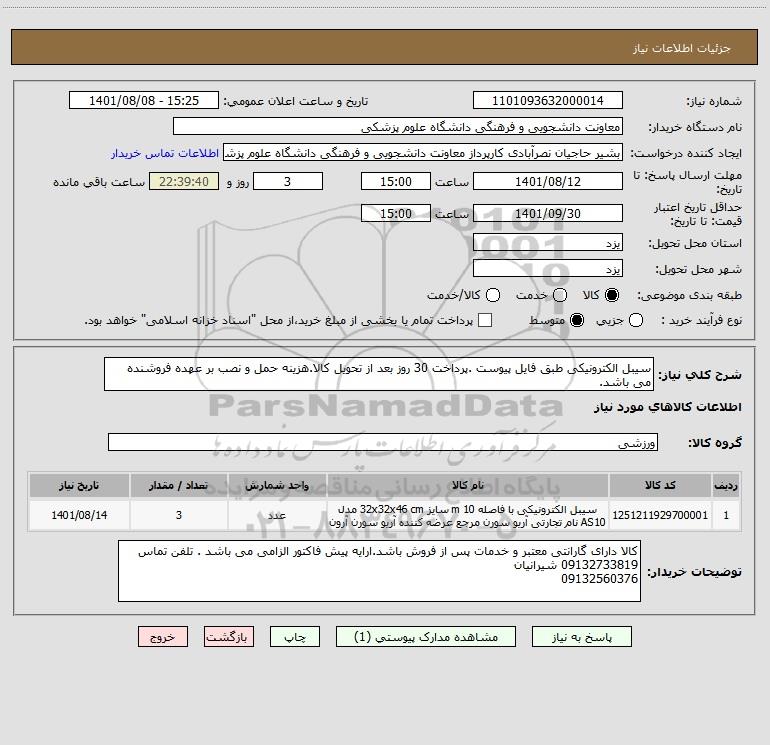770x745 pixels.
Task: Click the quantity cell in row 1
Action: tap(179, 515)
